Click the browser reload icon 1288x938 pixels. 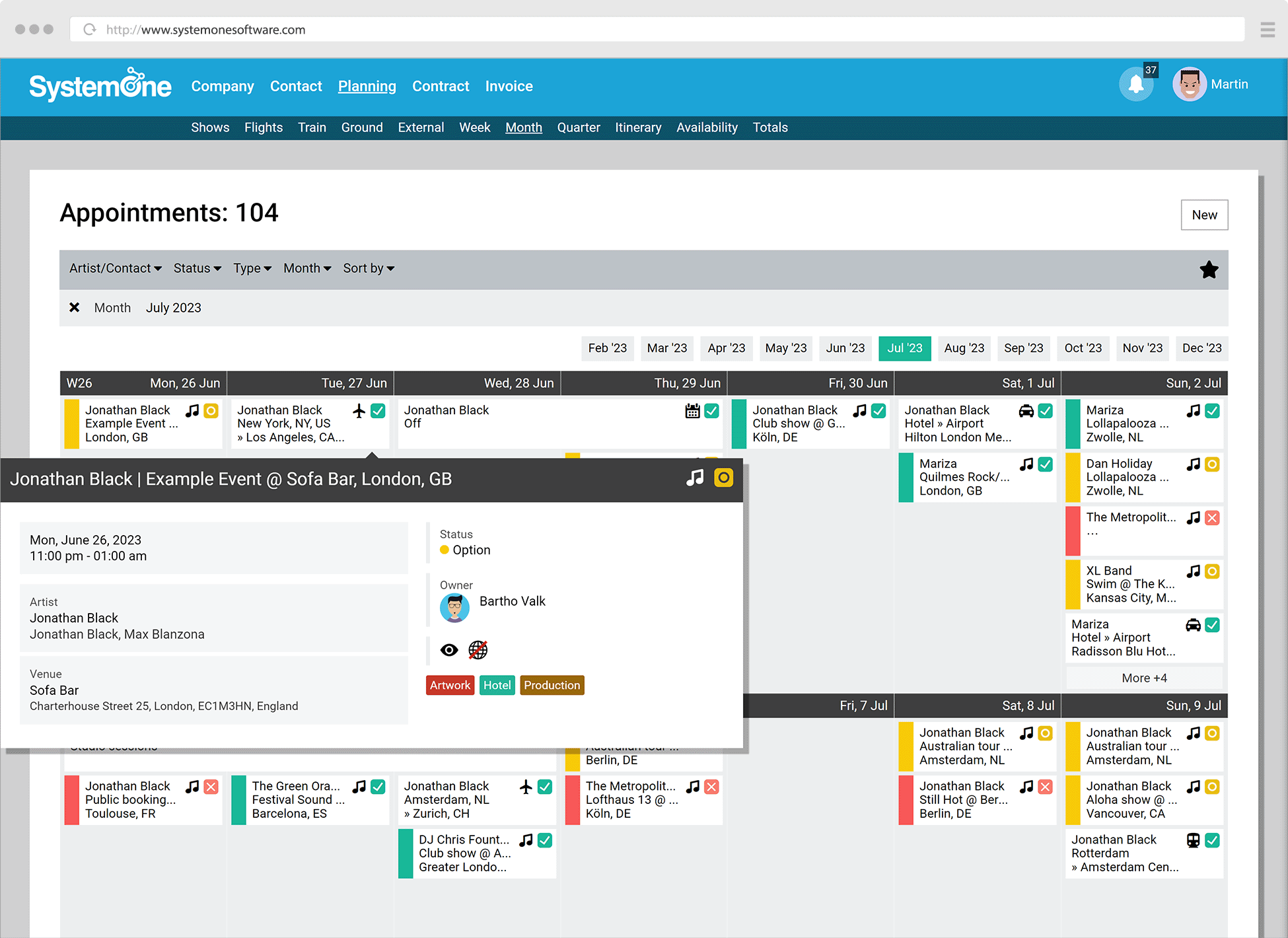(x=90, y=30)
